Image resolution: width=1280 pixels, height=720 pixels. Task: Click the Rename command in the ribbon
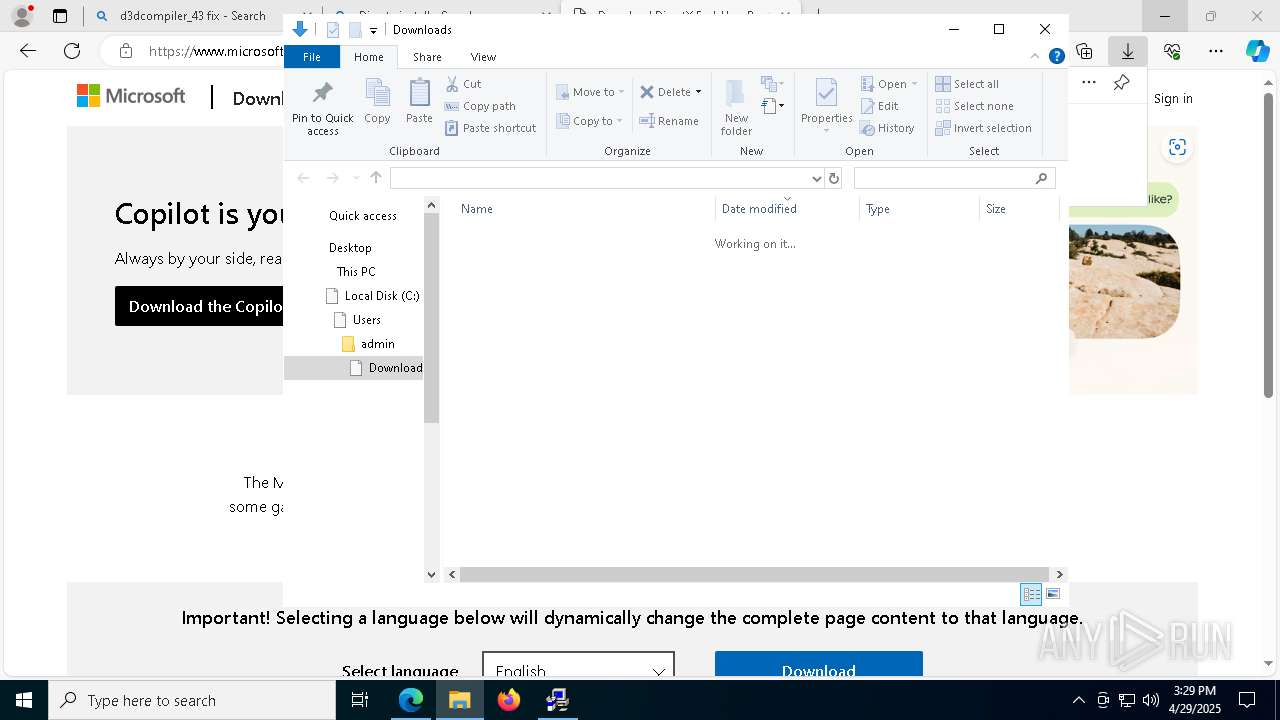pos(669,121)
